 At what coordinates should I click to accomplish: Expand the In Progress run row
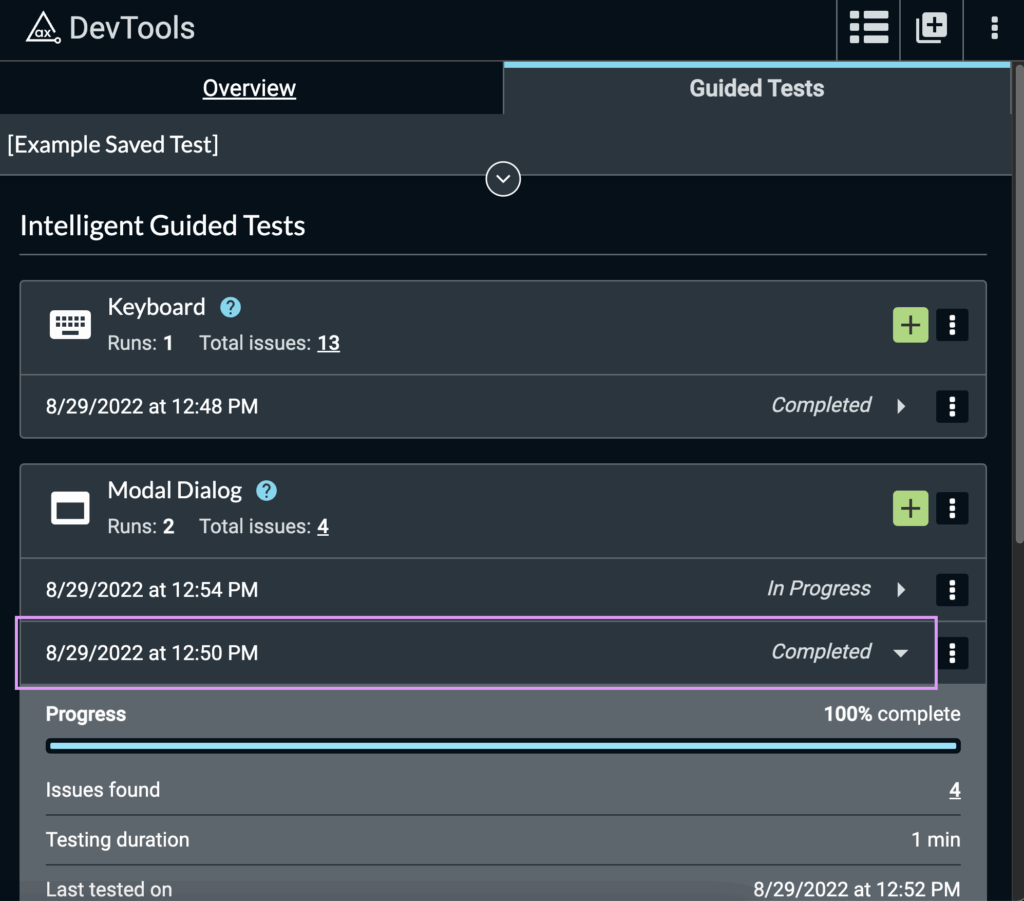[x=899, y=590]
